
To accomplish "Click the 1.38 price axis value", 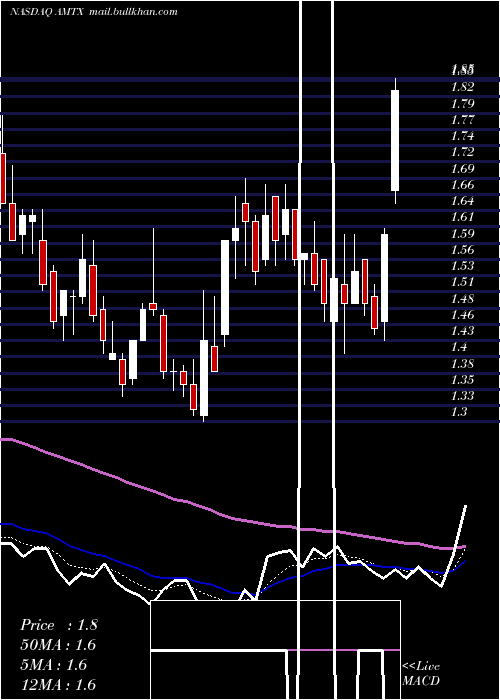I will click(462, 363).
